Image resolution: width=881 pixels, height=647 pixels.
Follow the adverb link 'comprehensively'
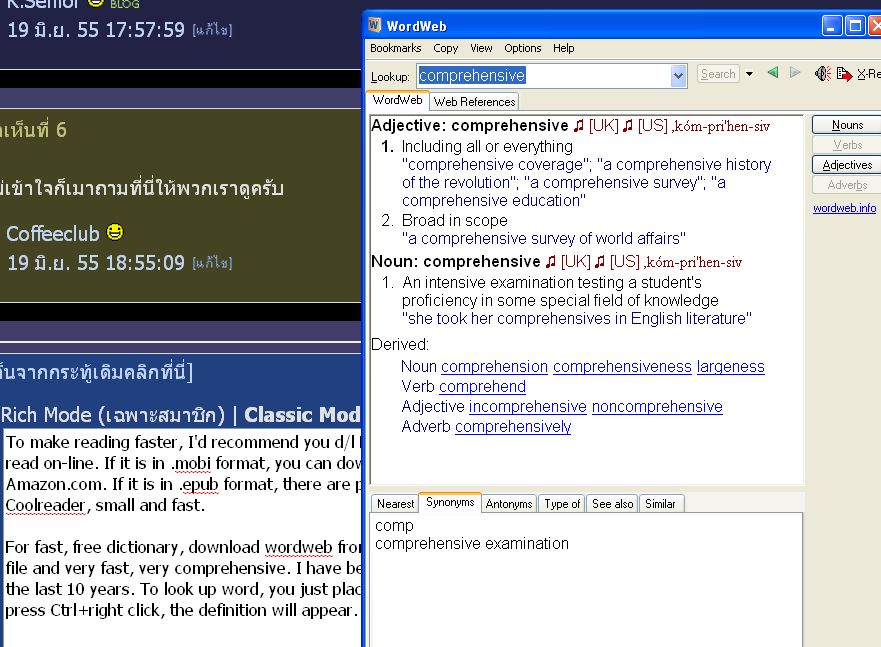tap(513, 426)
